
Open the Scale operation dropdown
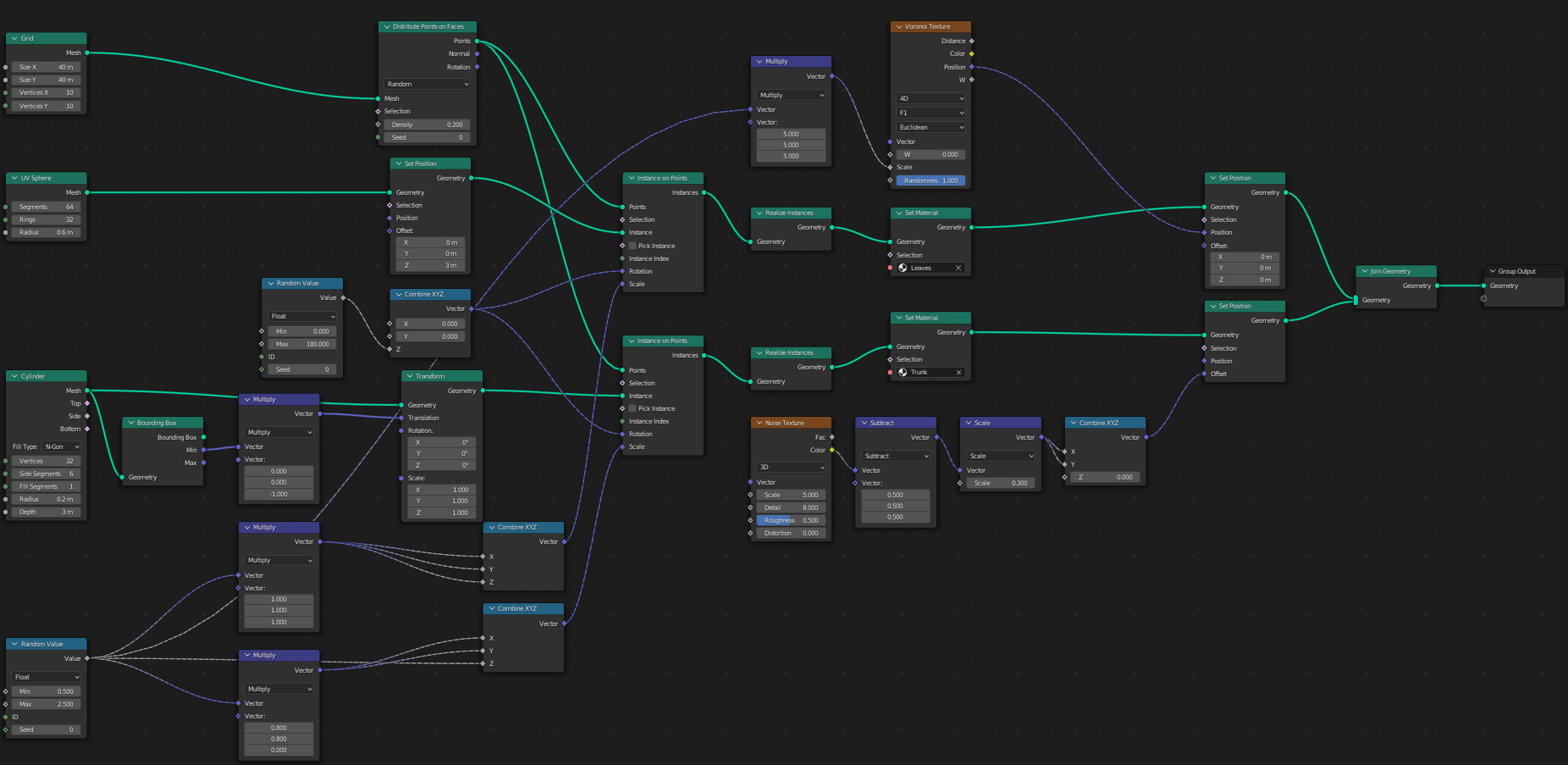(x=1001, y=456)
